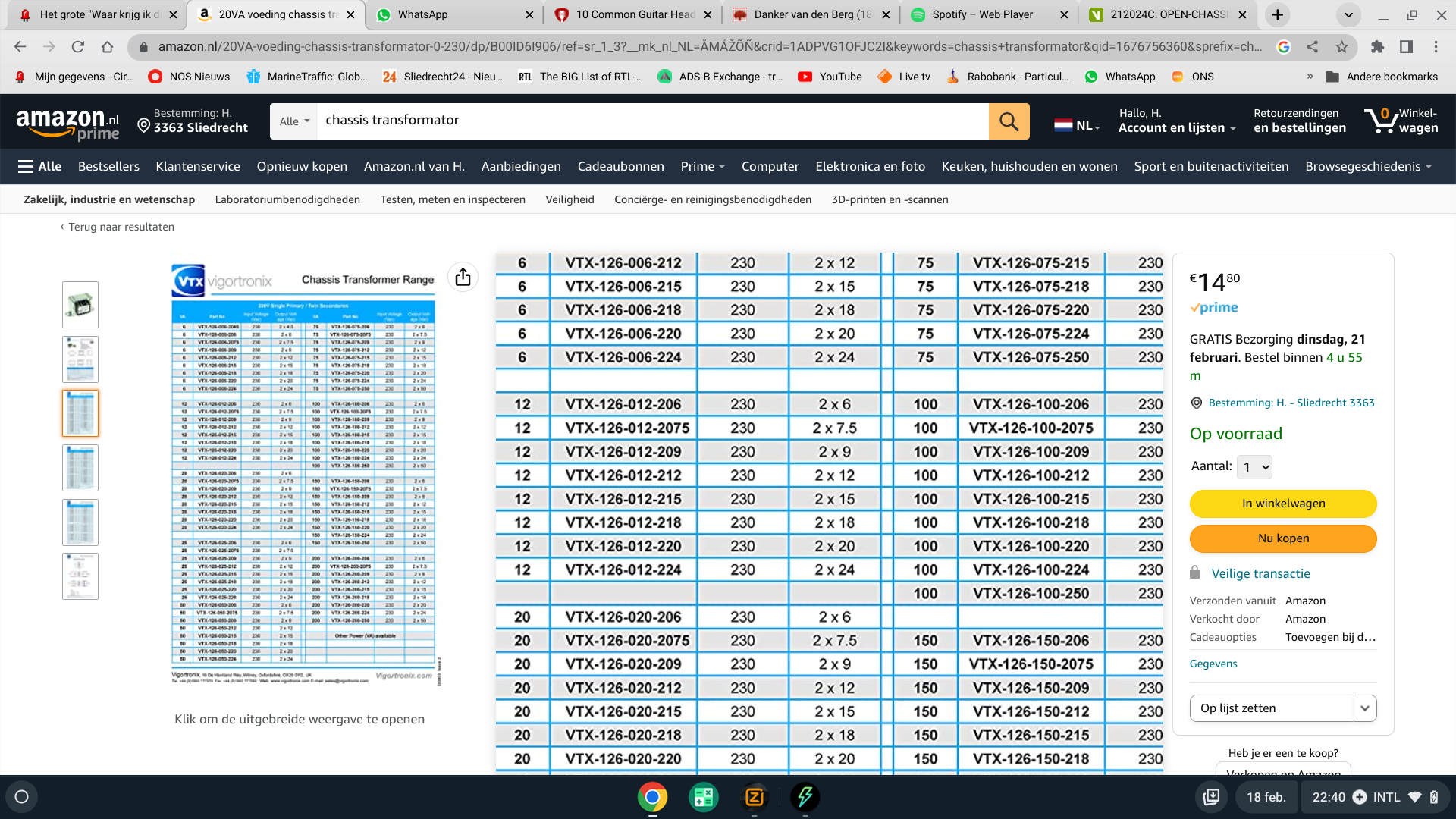Open the Bestemming delivery location selector

[193, 121]
